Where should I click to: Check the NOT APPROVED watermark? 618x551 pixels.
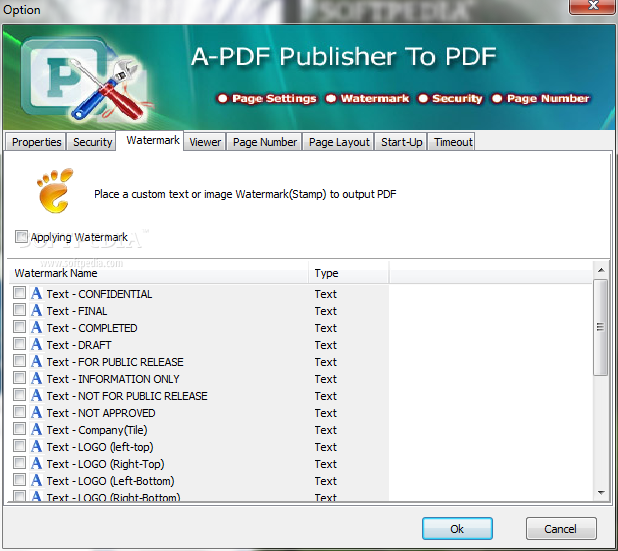pos(19,412)
